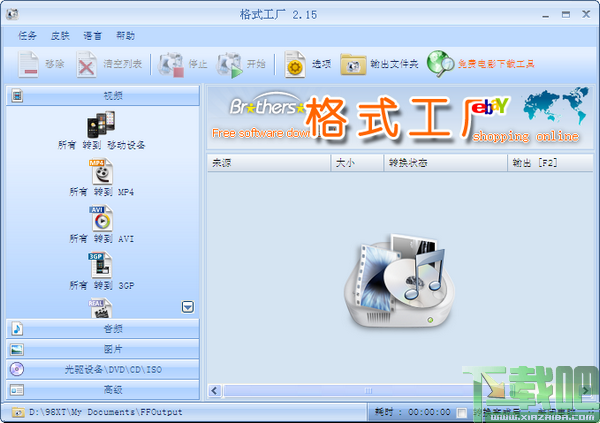This screenshot has width=600, height=423.
Task: Open Options (选项) via gear icon
Action: 295,64
